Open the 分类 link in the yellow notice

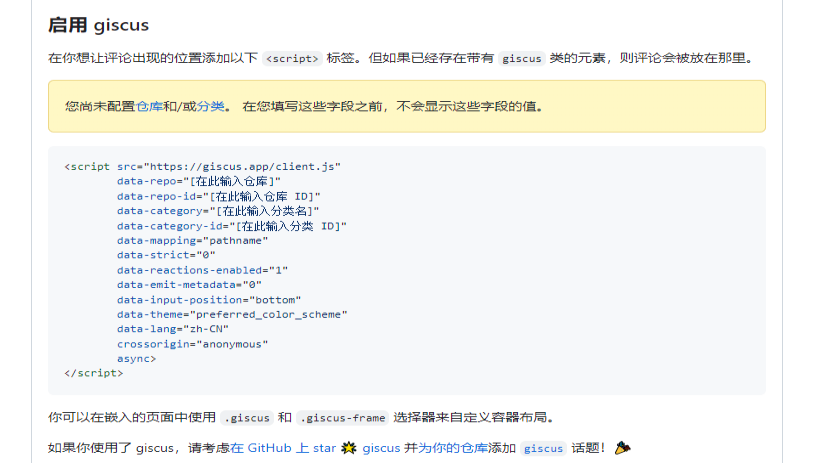210,107
